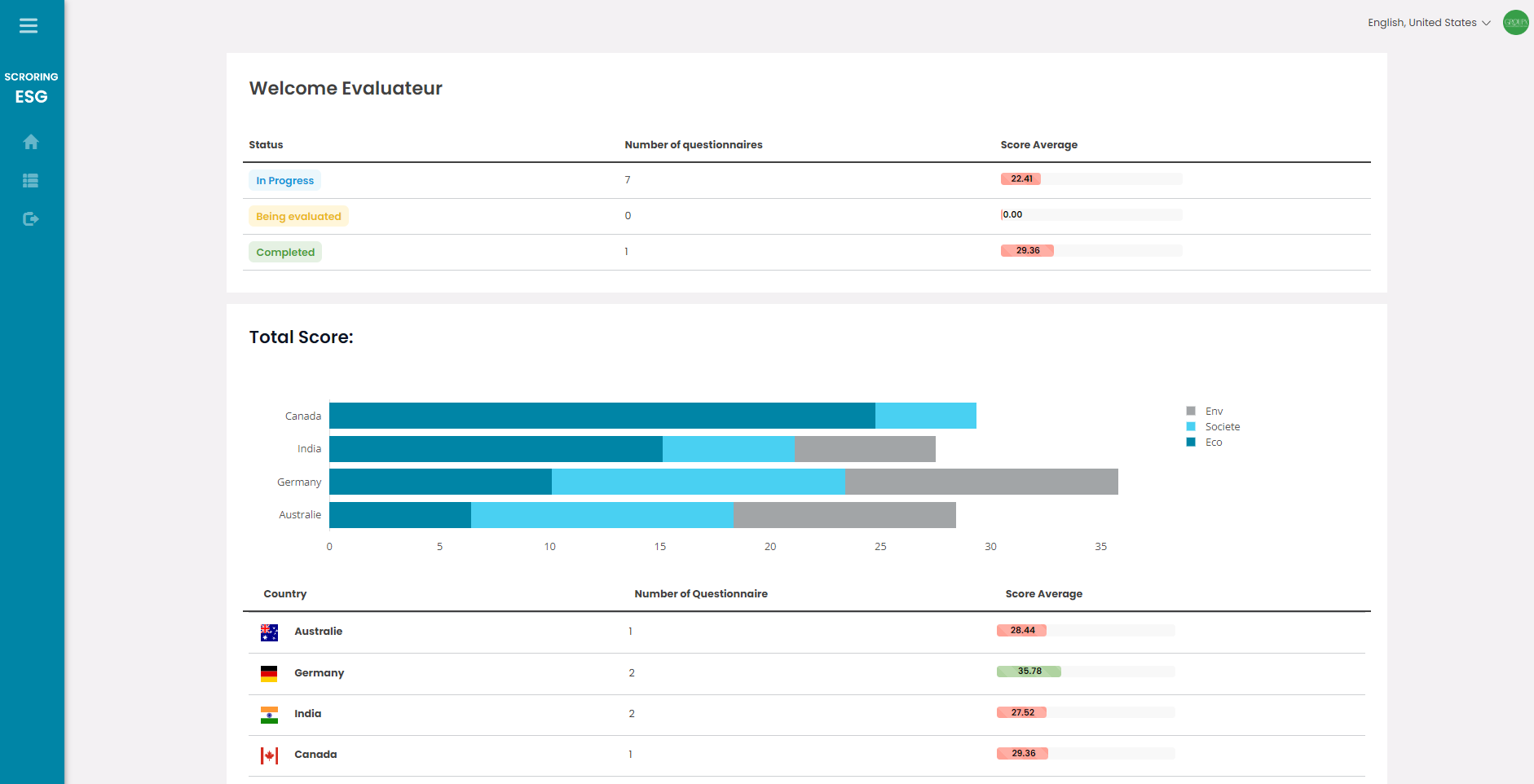Click the Germany row country name

(319, 673)
